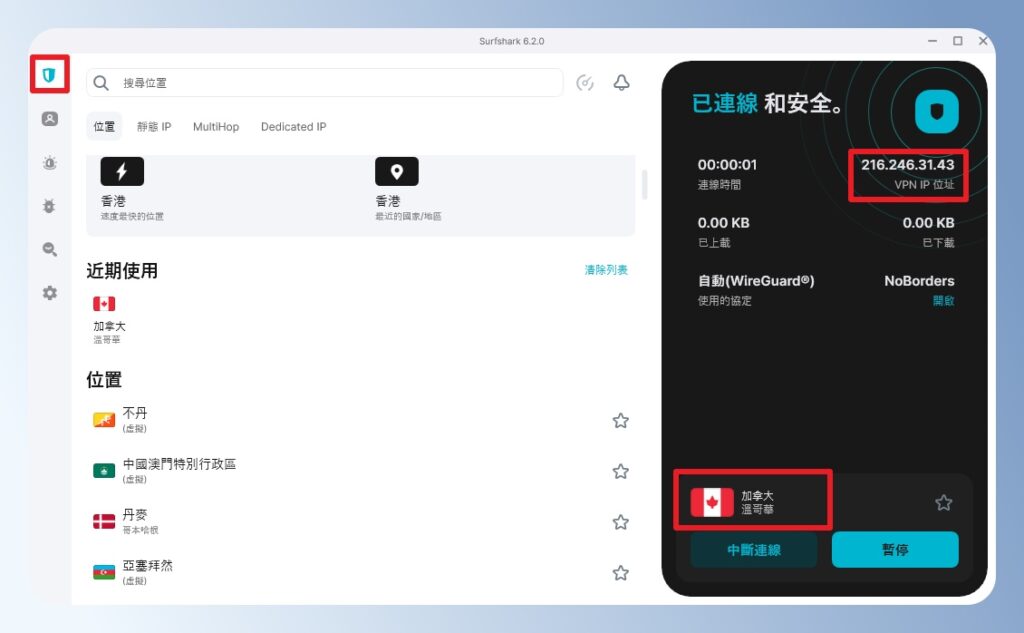Pause the connection using 暫停
The height and width of the screenshot is (633, 1024).
895,550
